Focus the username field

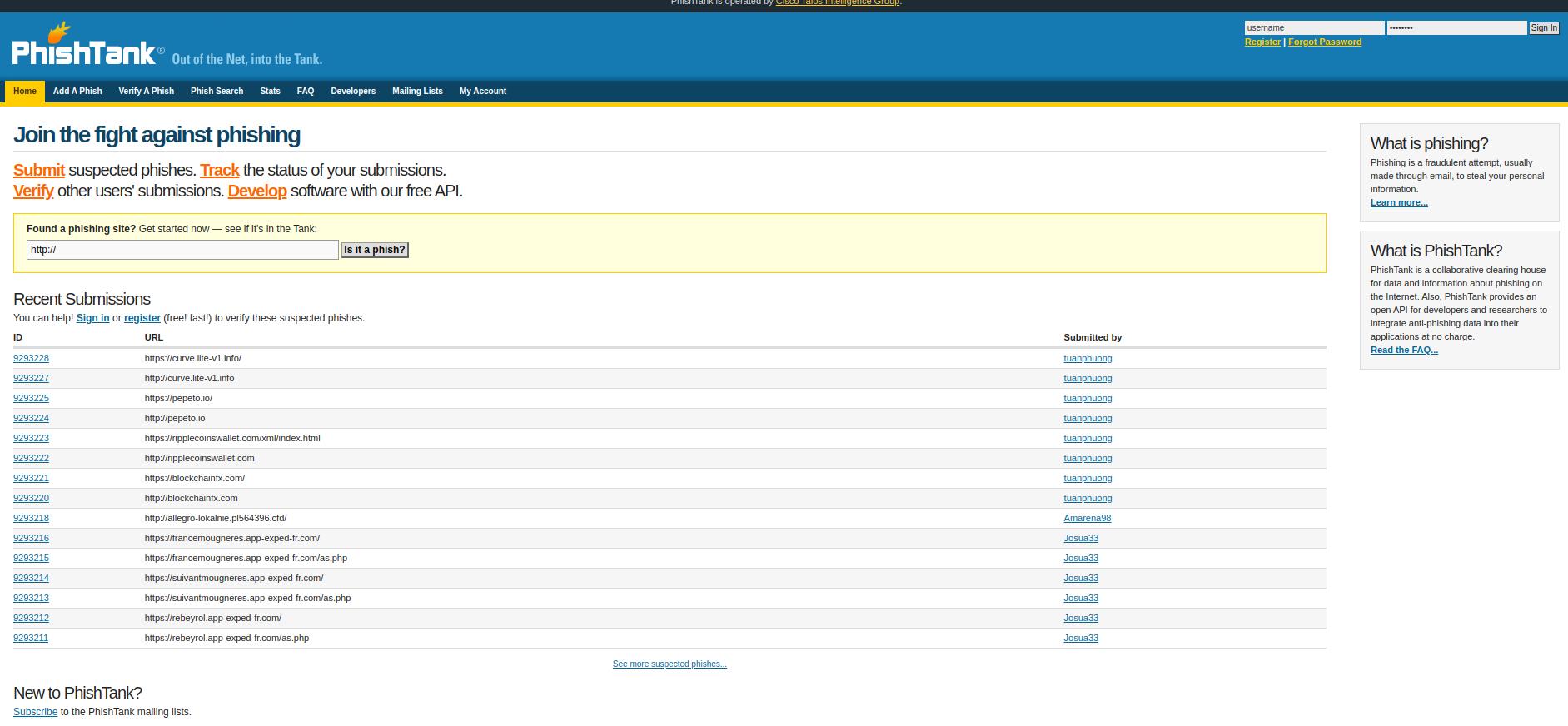coord(1314,28)
